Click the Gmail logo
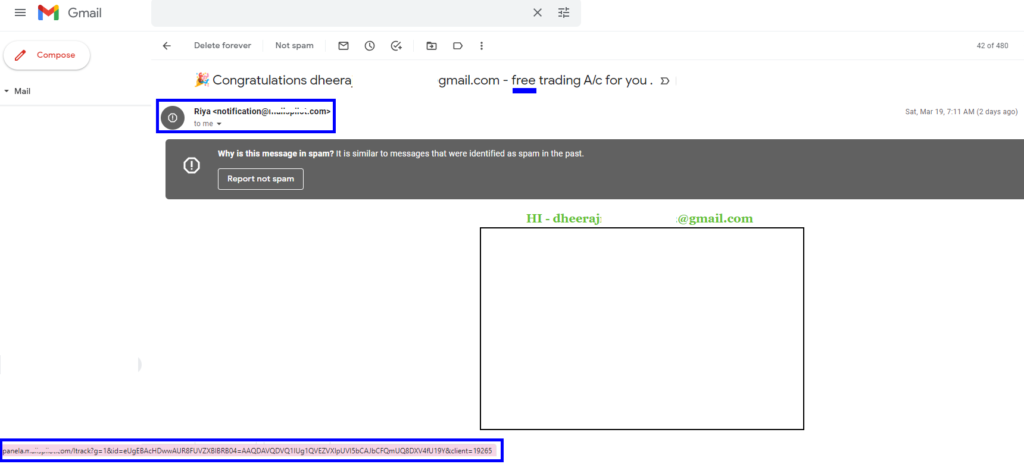Viewport: 1024px width, 467px height. [70, 12]
